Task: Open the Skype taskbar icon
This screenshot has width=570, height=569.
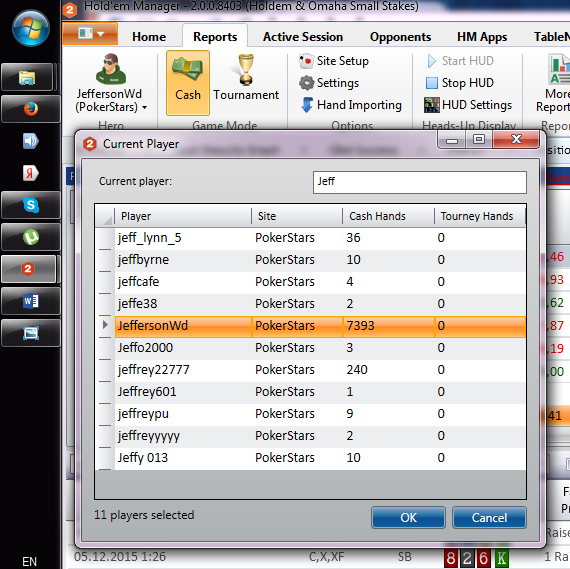Action: 31,205
